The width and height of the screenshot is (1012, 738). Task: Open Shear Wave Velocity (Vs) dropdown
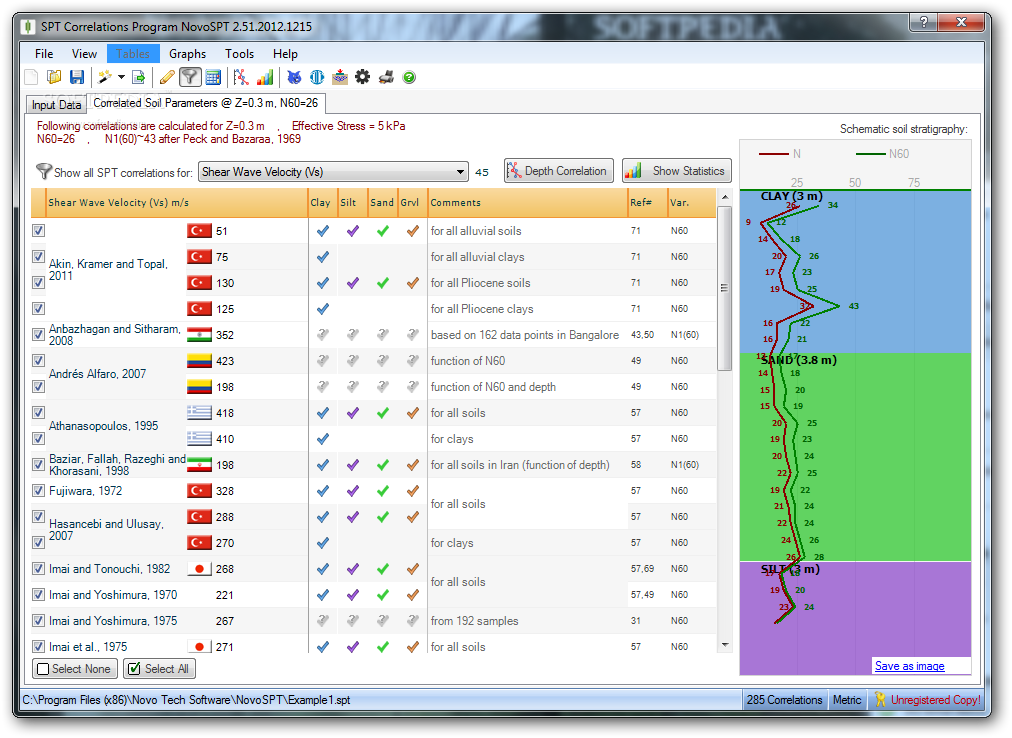tap(333, 172)
